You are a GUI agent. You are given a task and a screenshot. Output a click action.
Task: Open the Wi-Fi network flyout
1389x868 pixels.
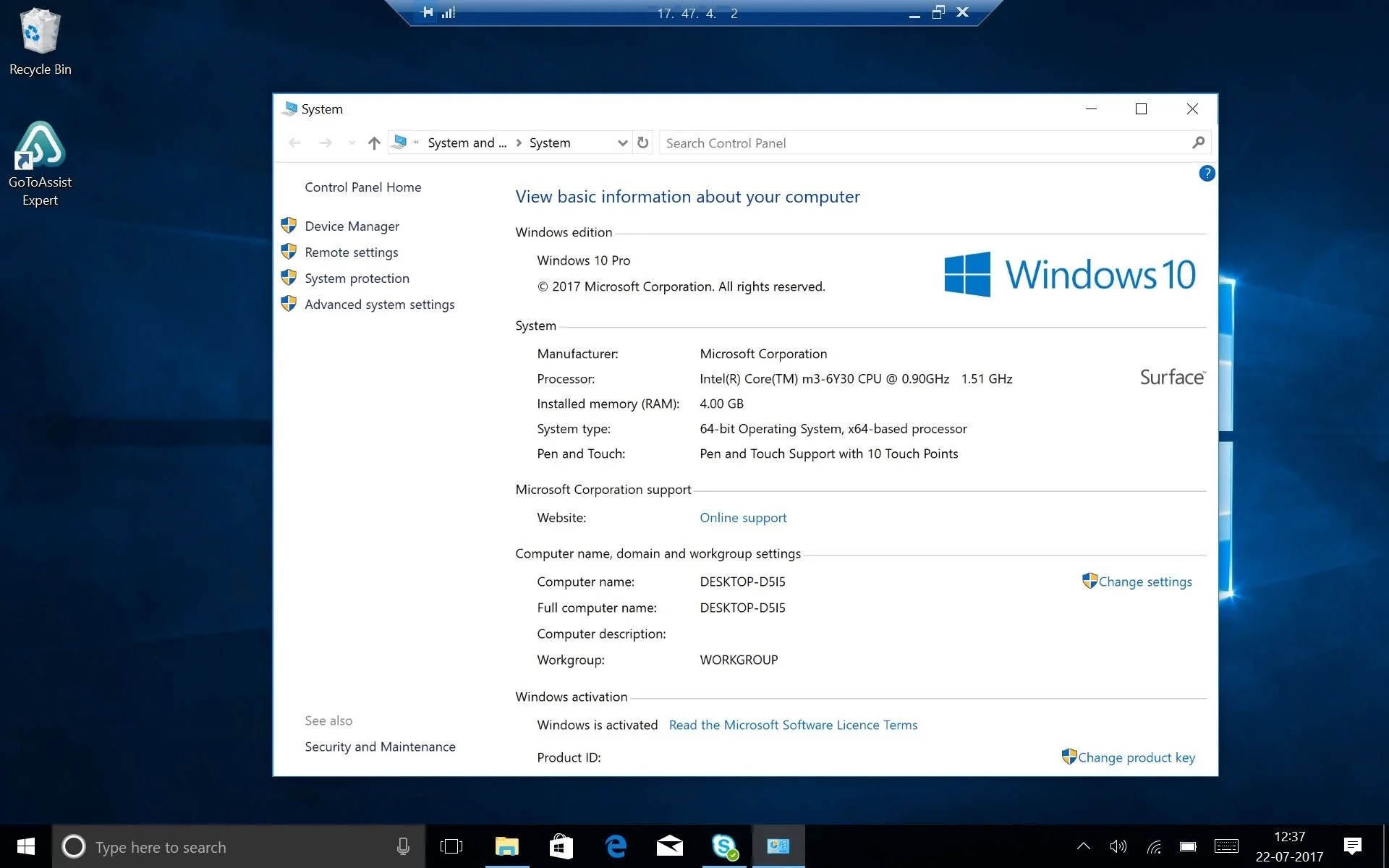click(x=1154, y=846)
